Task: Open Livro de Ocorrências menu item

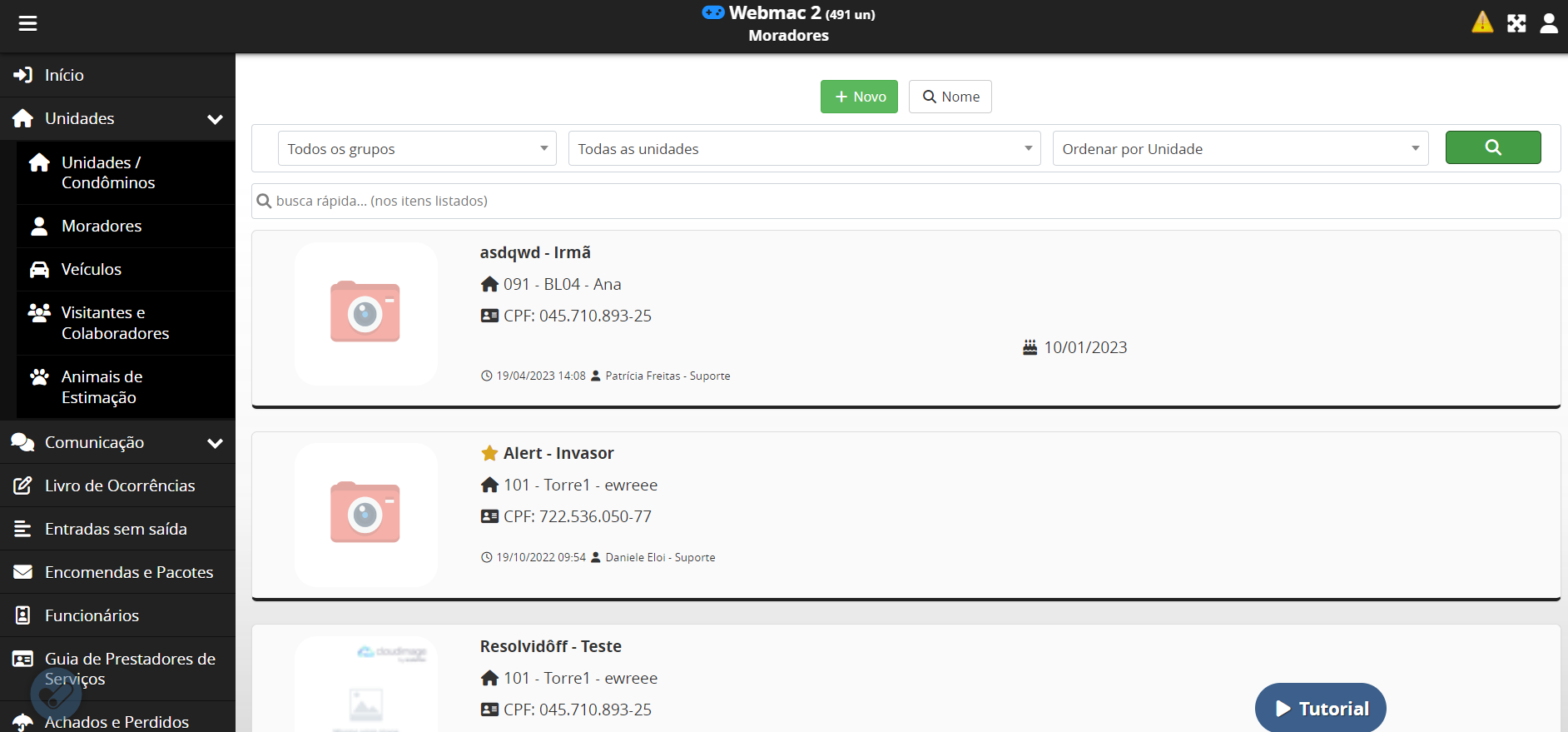Action: [120, 486]
